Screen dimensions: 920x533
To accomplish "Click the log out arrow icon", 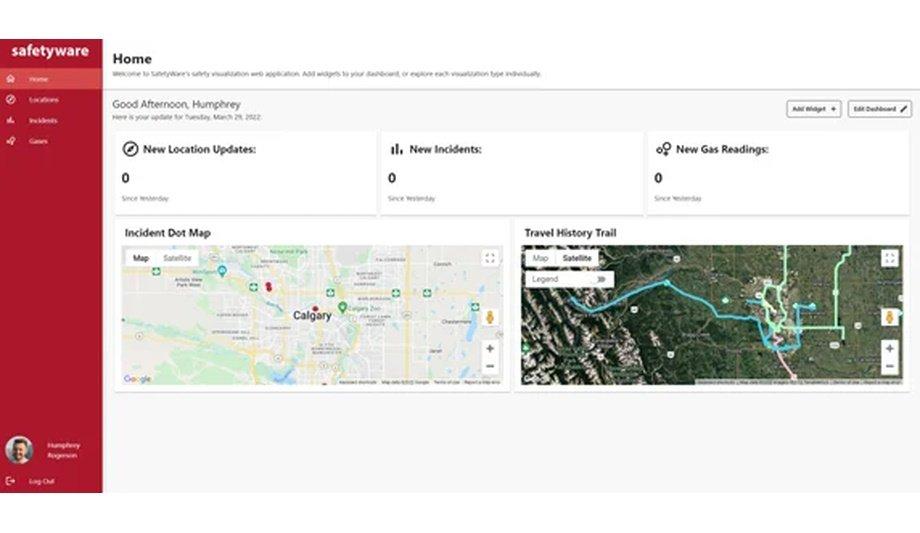I will click(x=11, y=481).
